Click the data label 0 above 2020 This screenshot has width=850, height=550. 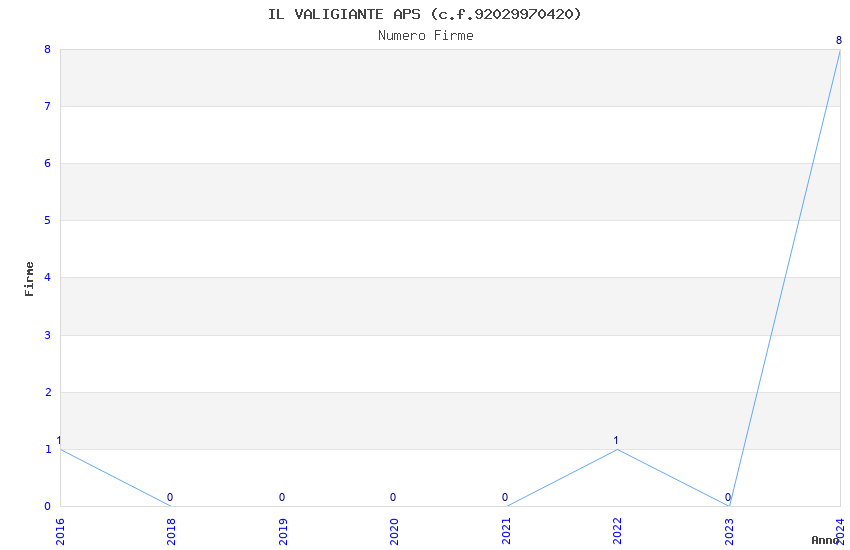393,497
